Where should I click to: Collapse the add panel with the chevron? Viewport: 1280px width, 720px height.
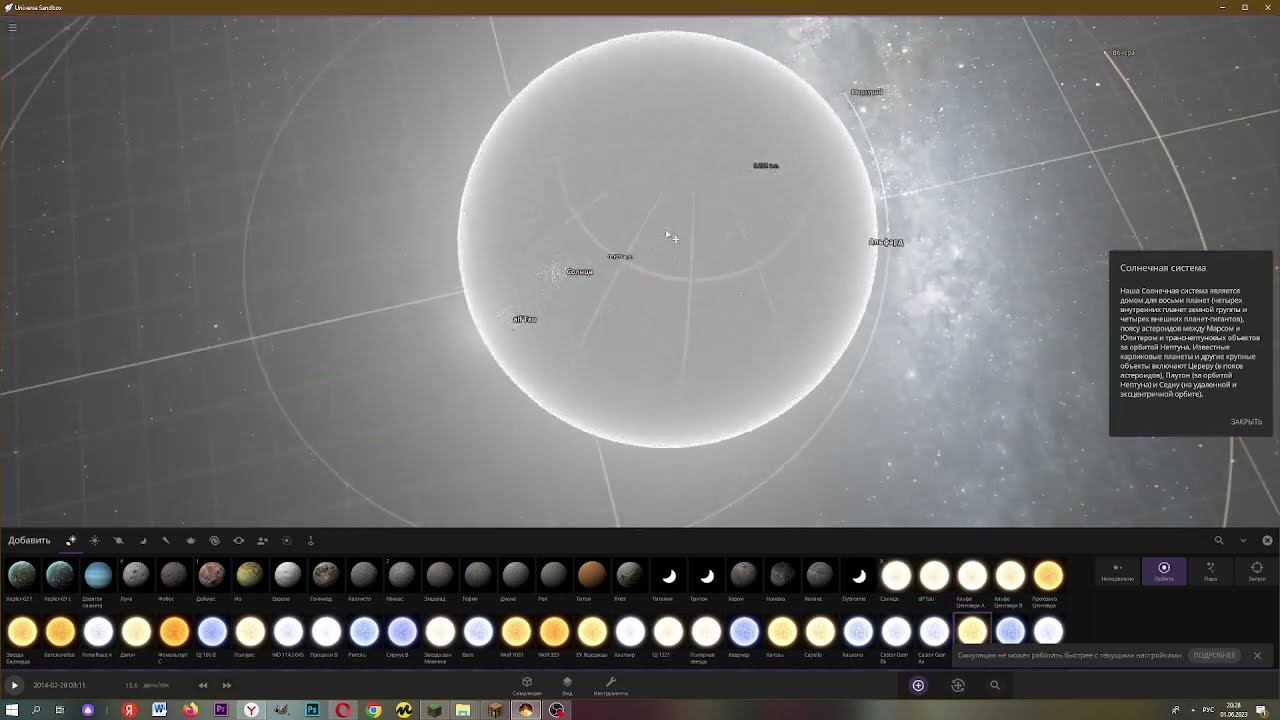[1243, 540]
